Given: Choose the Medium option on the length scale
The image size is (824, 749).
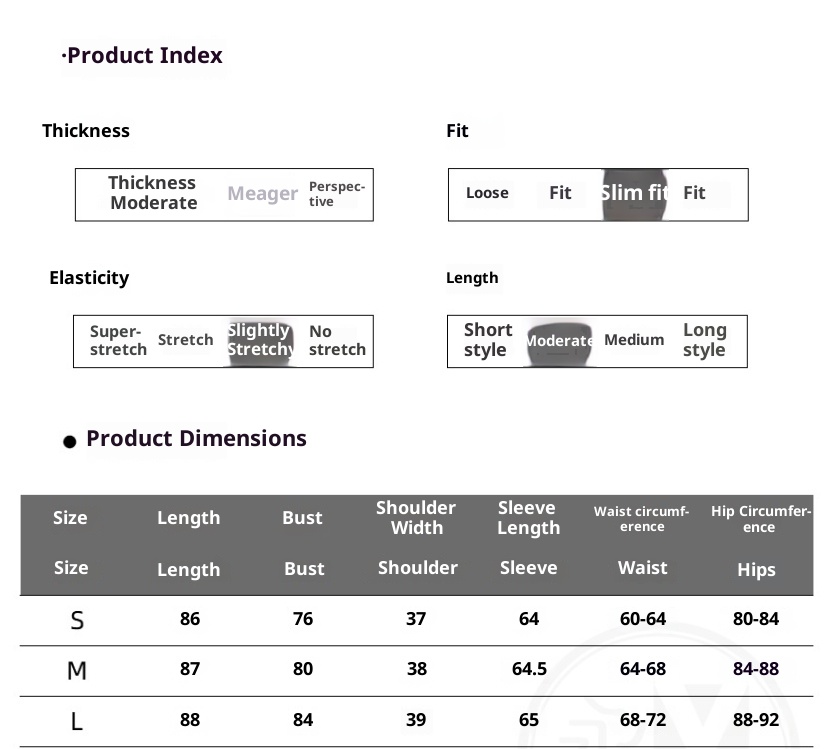Looking at the screenshot, I should coord(634,340).
